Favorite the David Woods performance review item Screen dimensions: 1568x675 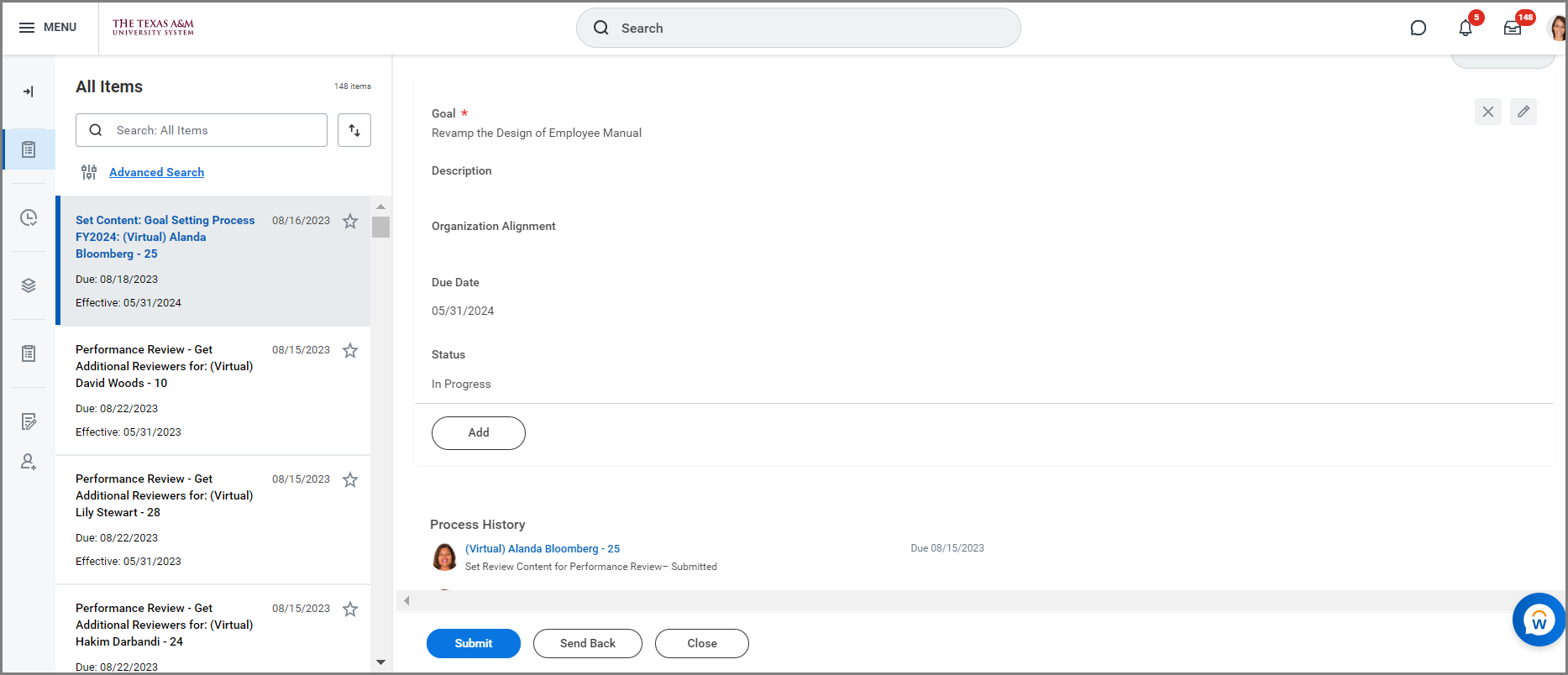(x=350, y=351)
